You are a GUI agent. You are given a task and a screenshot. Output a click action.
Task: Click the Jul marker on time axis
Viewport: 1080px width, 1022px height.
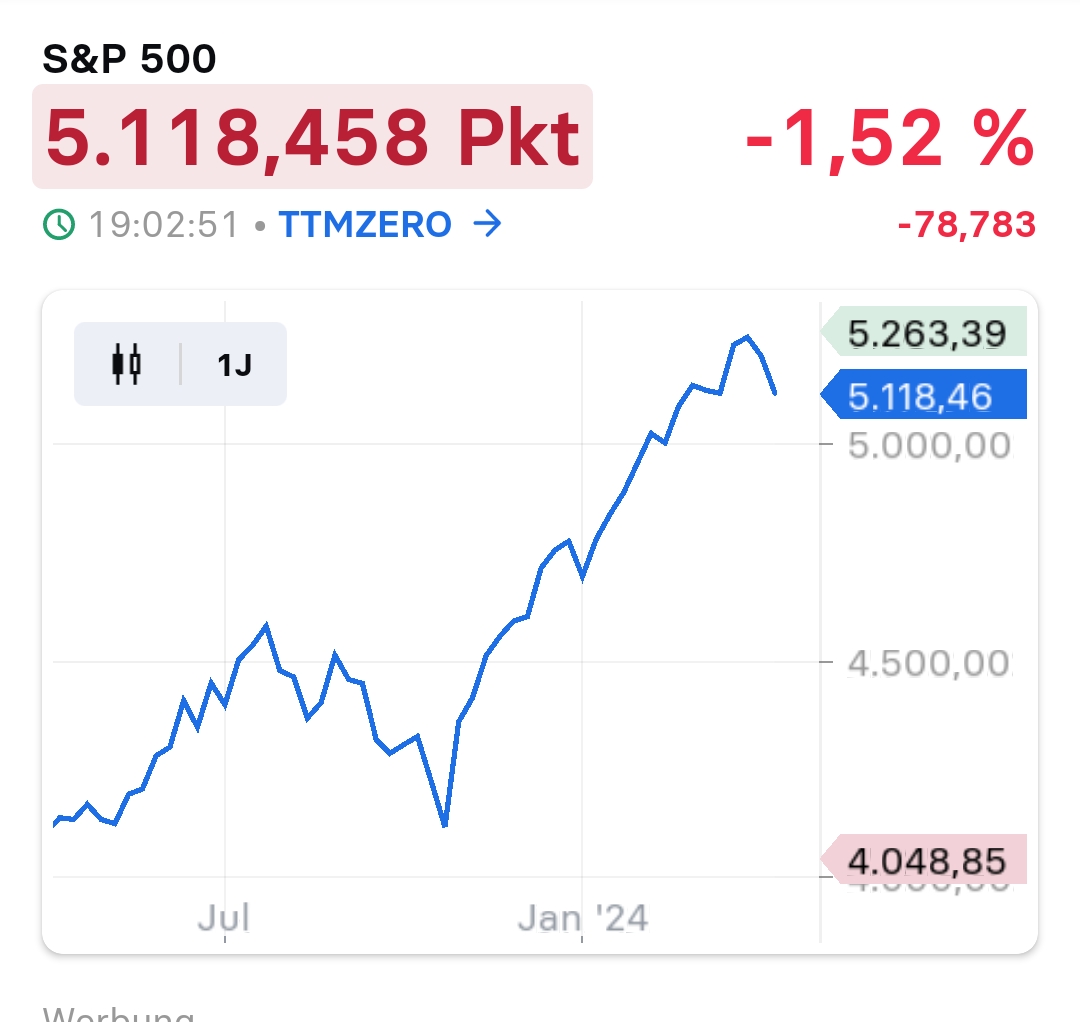pyautogui.click(x=223, y=917)
